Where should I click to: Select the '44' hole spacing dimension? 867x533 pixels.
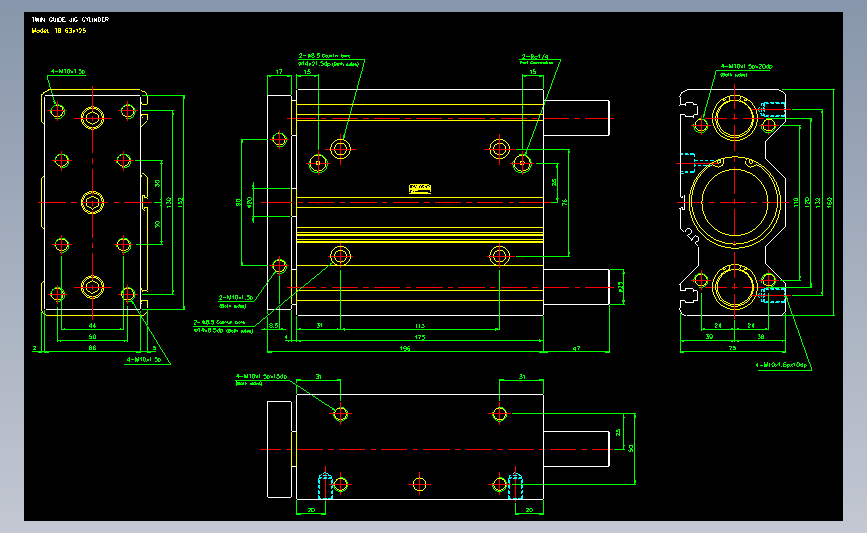pos(92,326)
